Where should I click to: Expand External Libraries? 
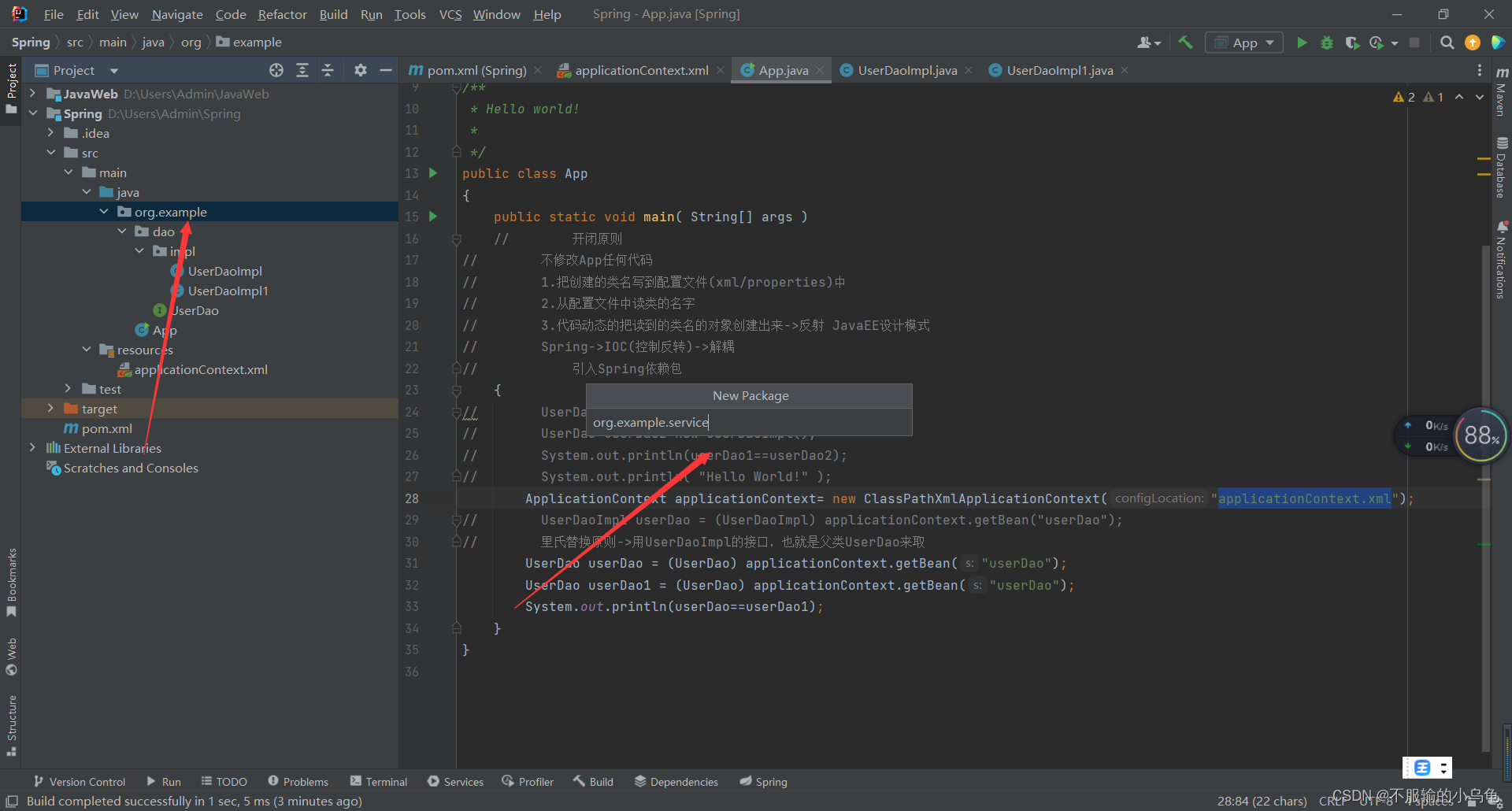(x=32, y=448)
